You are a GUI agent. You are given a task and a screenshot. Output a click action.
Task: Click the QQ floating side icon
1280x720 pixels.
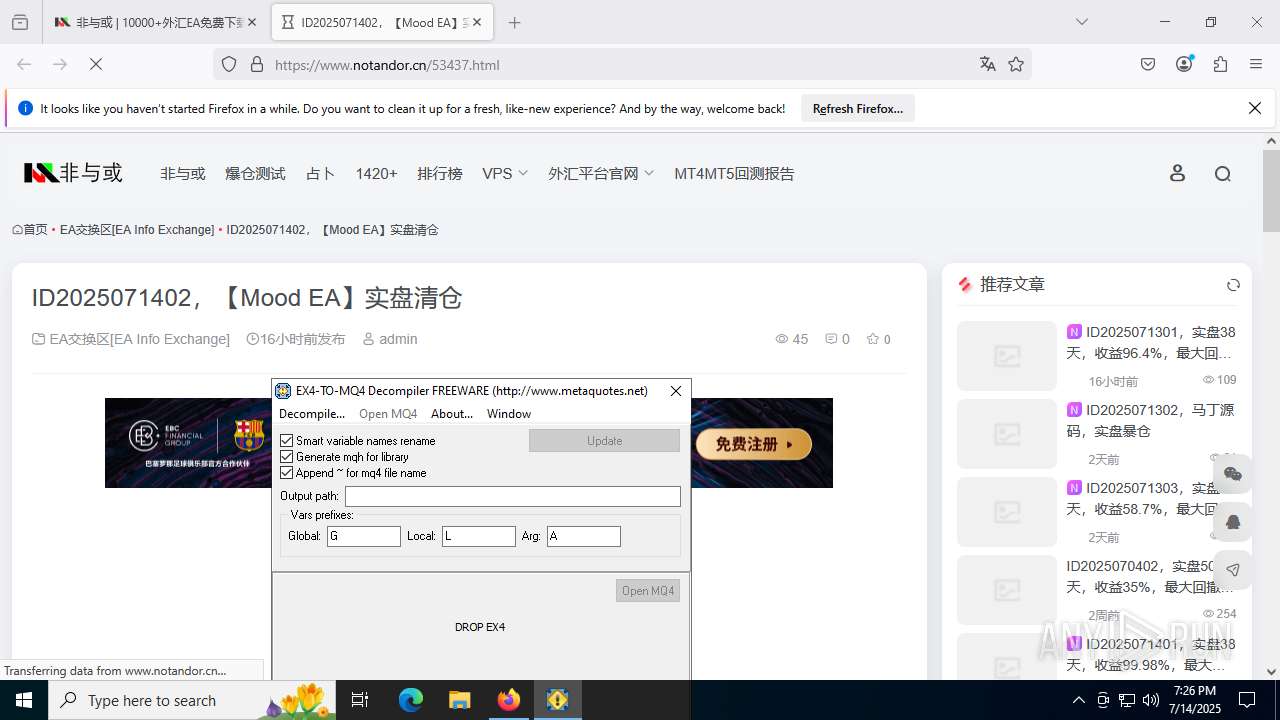tap(1233, 522)
